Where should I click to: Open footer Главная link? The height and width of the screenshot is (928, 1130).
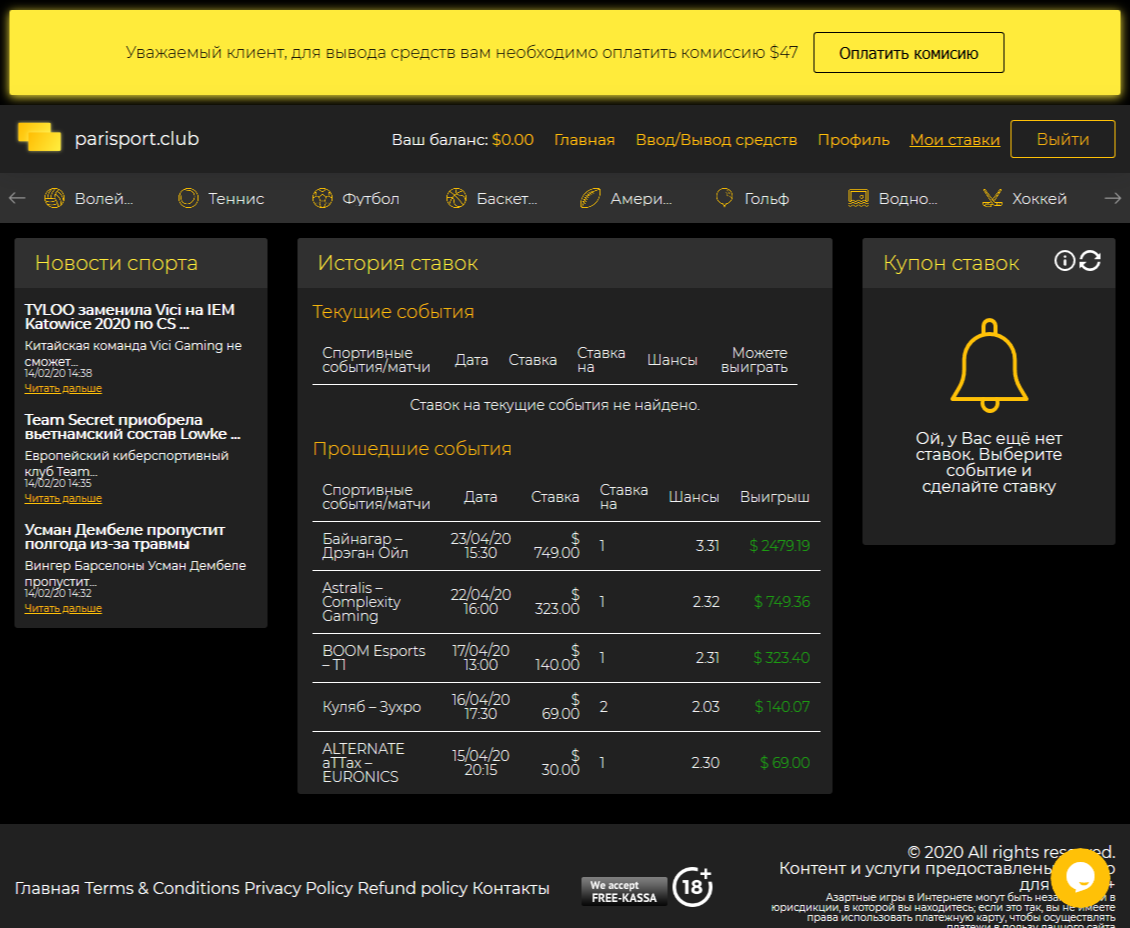47,888
